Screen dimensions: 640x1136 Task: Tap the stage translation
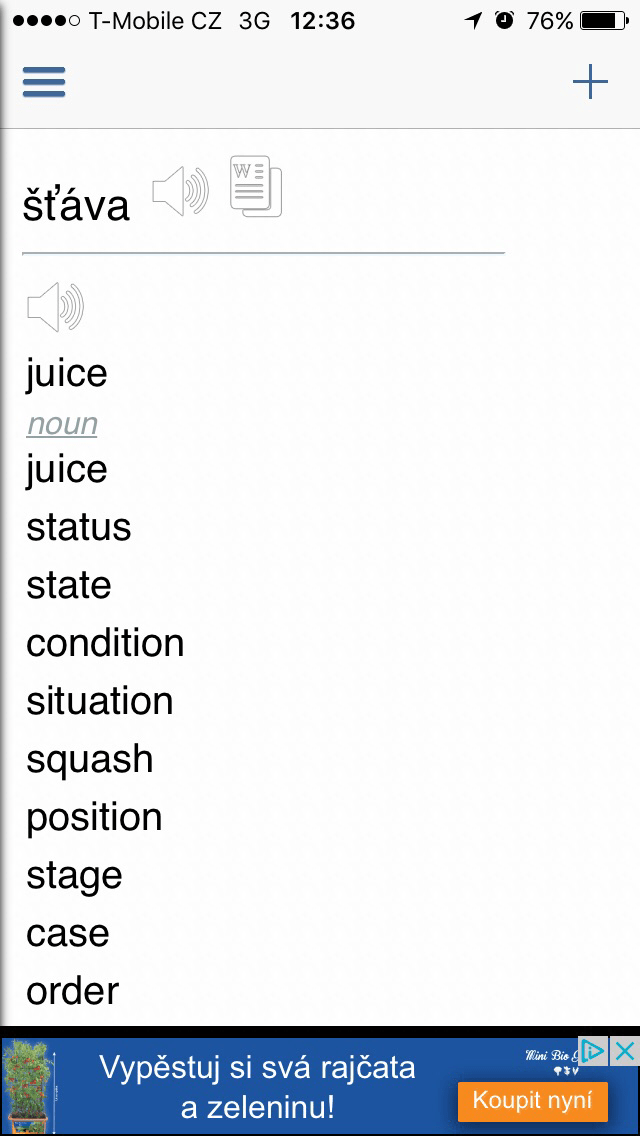(x=74, y=875)
